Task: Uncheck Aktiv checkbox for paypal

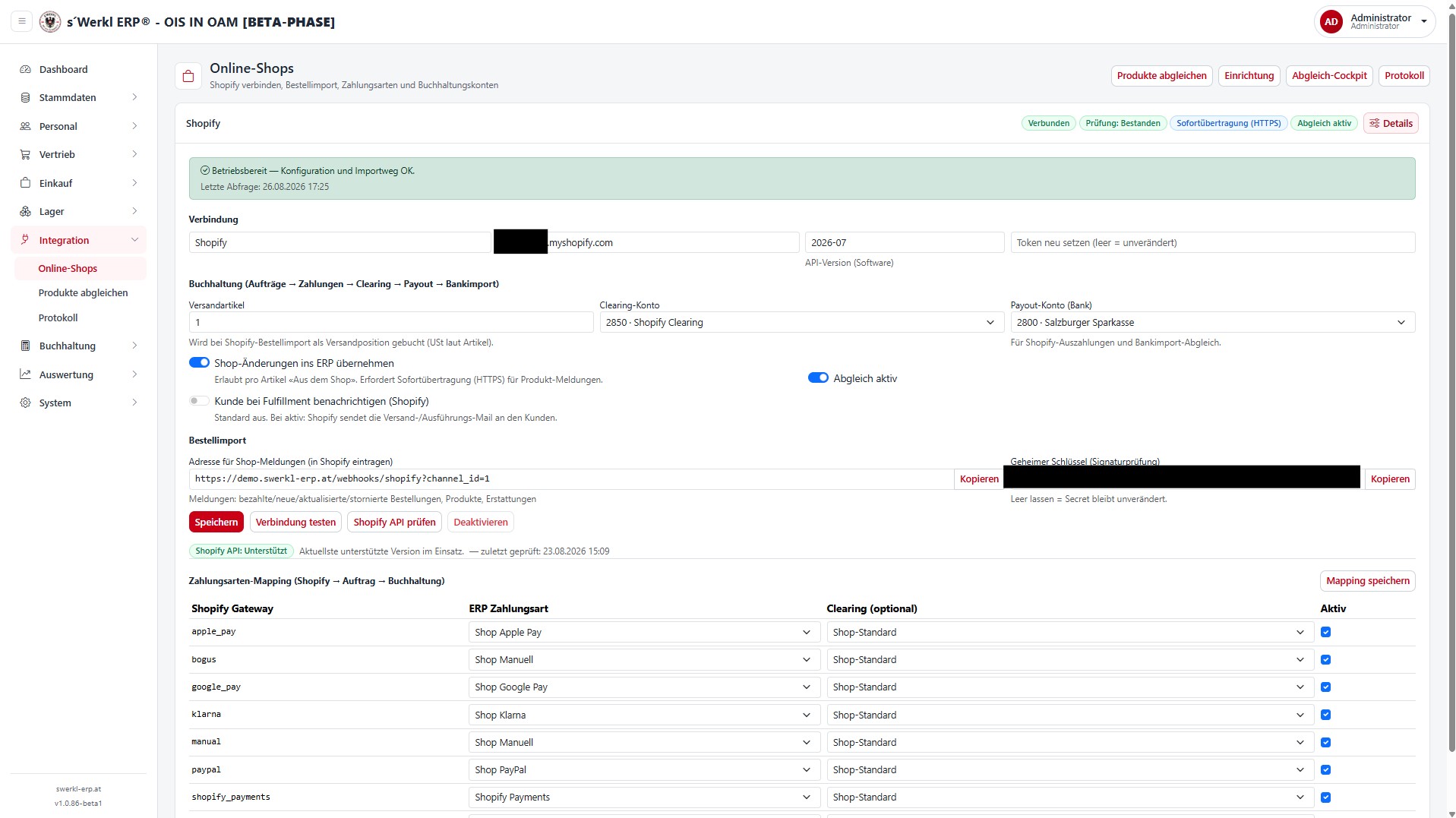Action: [x=1325, y=769]
